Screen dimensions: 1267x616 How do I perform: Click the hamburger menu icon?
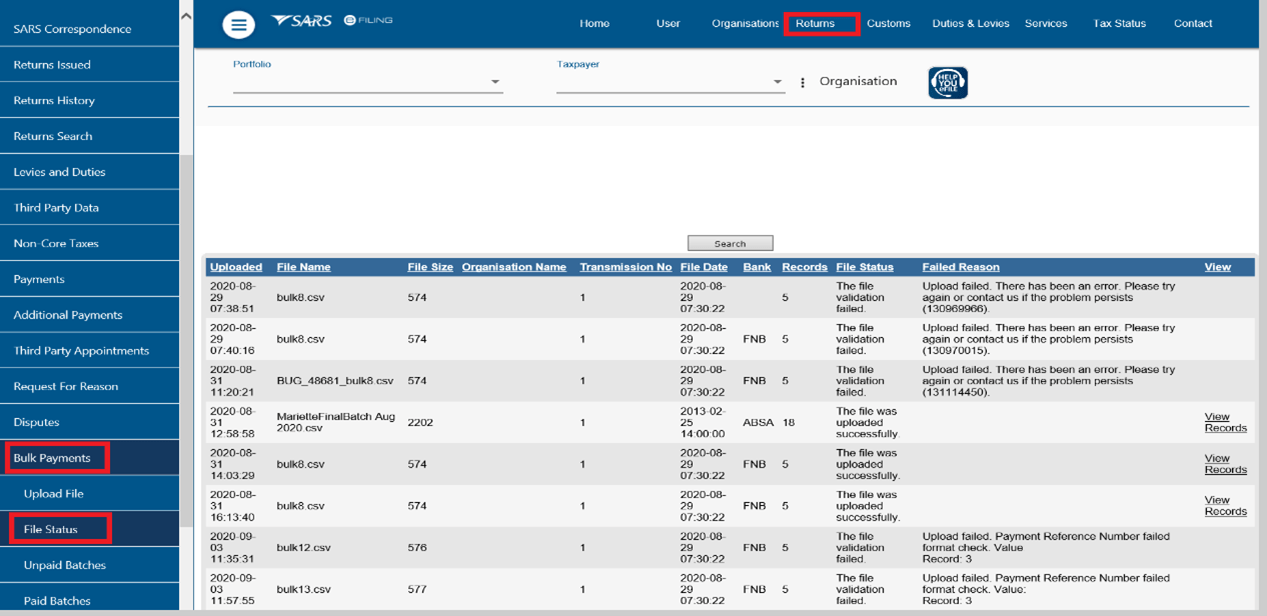(238, 24)
